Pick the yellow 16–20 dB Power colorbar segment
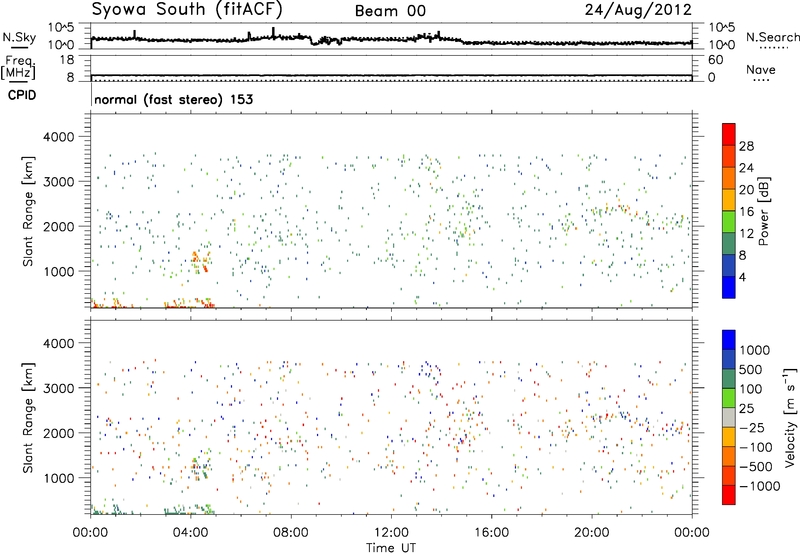 pos(729,200)
